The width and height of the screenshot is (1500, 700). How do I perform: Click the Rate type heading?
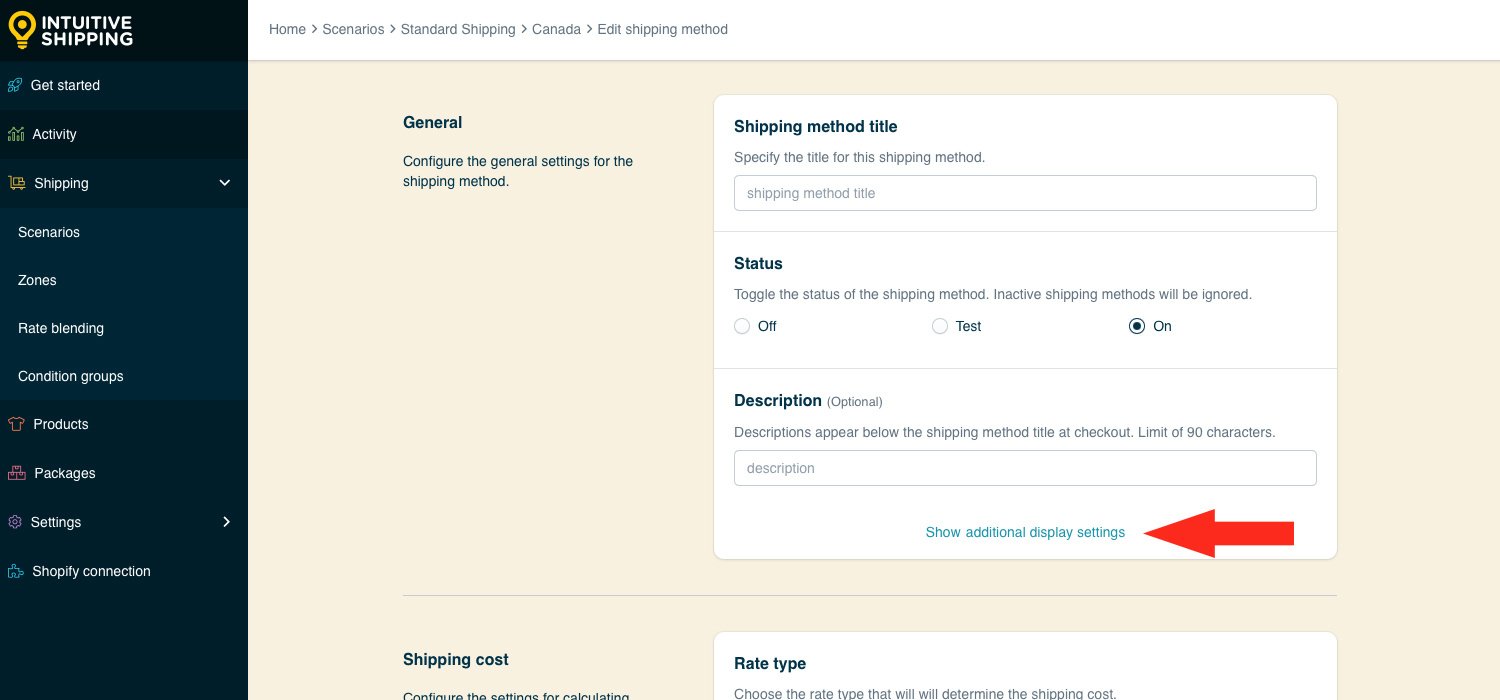point(770,663)
